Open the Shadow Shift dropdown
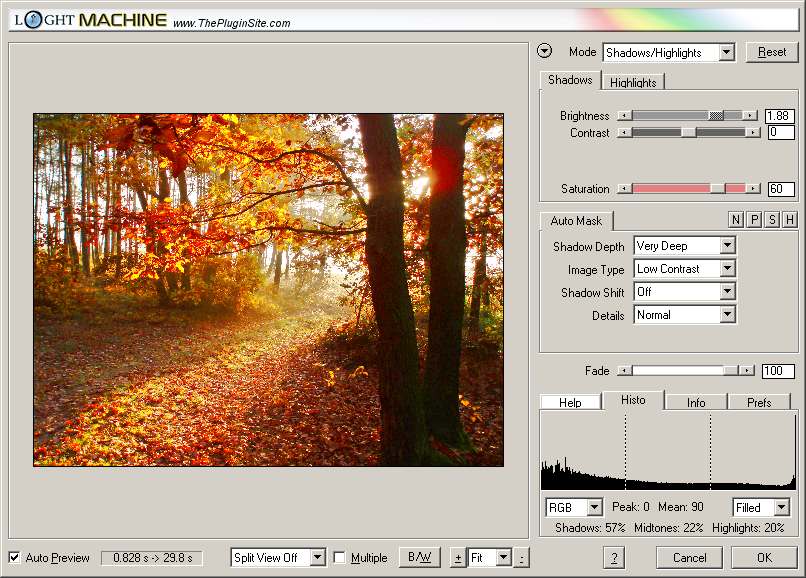Screen dimensions: 806x578 [x=685, y=292]
